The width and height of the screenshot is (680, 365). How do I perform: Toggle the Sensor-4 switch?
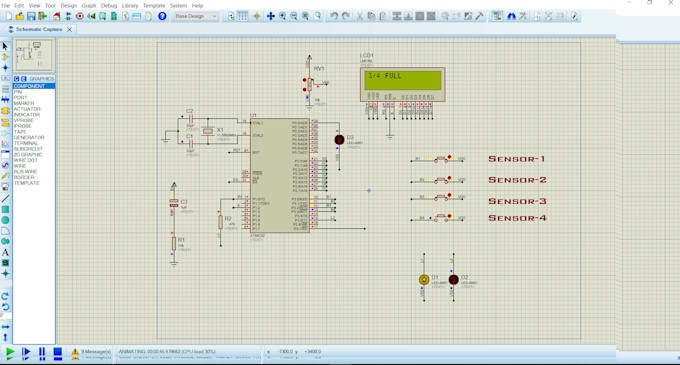[441, 217]
